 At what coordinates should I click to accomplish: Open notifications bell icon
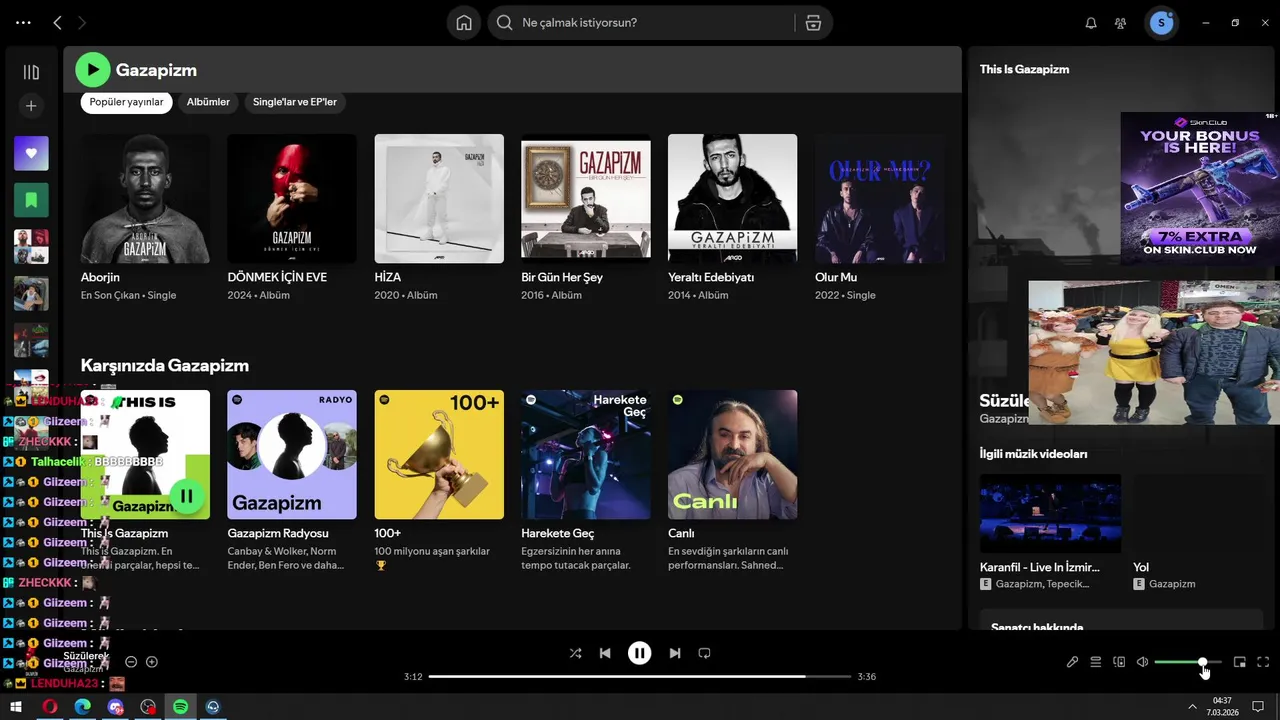point(1091,23)
